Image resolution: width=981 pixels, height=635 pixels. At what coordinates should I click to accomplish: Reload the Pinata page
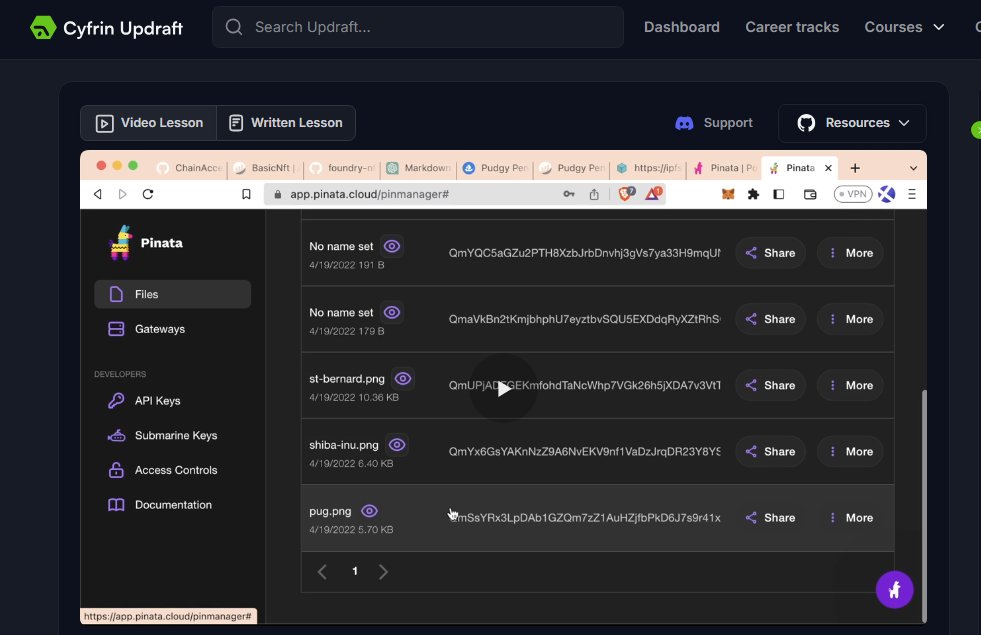(x=148, y=194)
